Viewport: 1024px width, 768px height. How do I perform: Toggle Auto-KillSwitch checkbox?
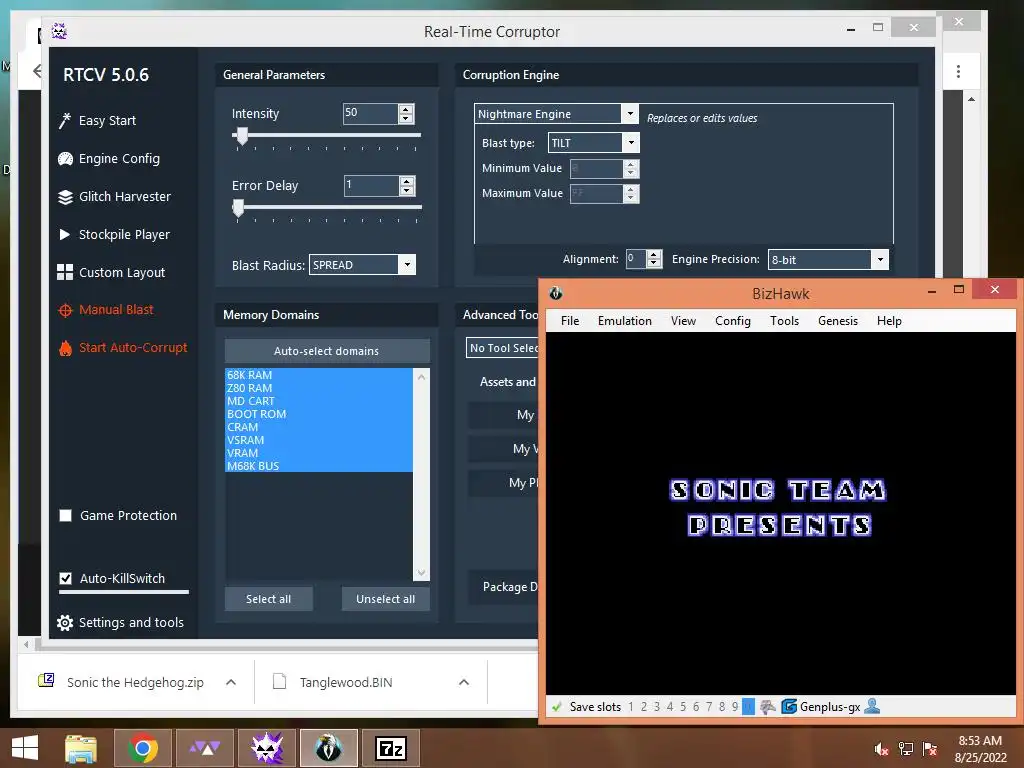(x=65, y=579)
